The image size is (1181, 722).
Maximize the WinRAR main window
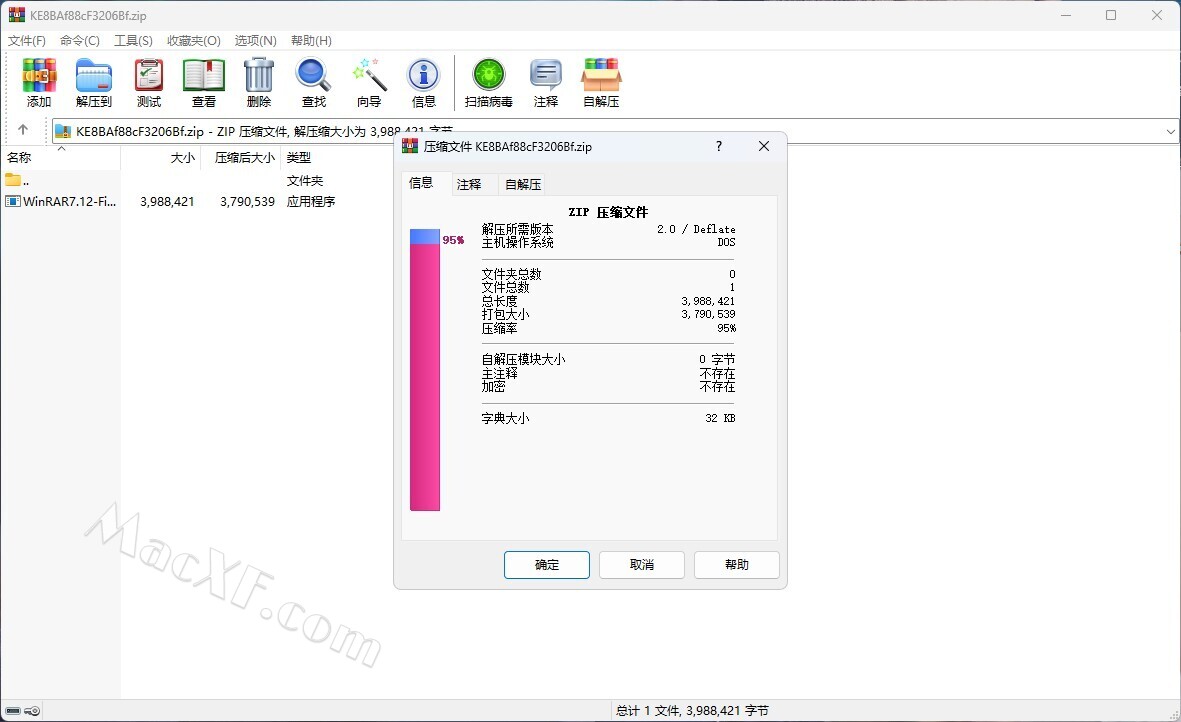(1111, 15)
